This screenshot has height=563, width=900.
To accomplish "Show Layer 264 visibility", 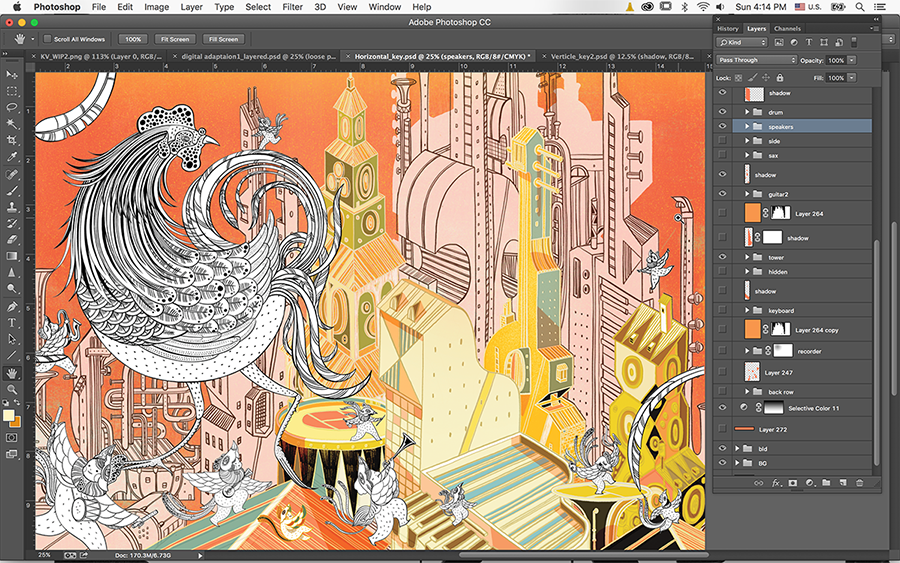I will (723, 213).
